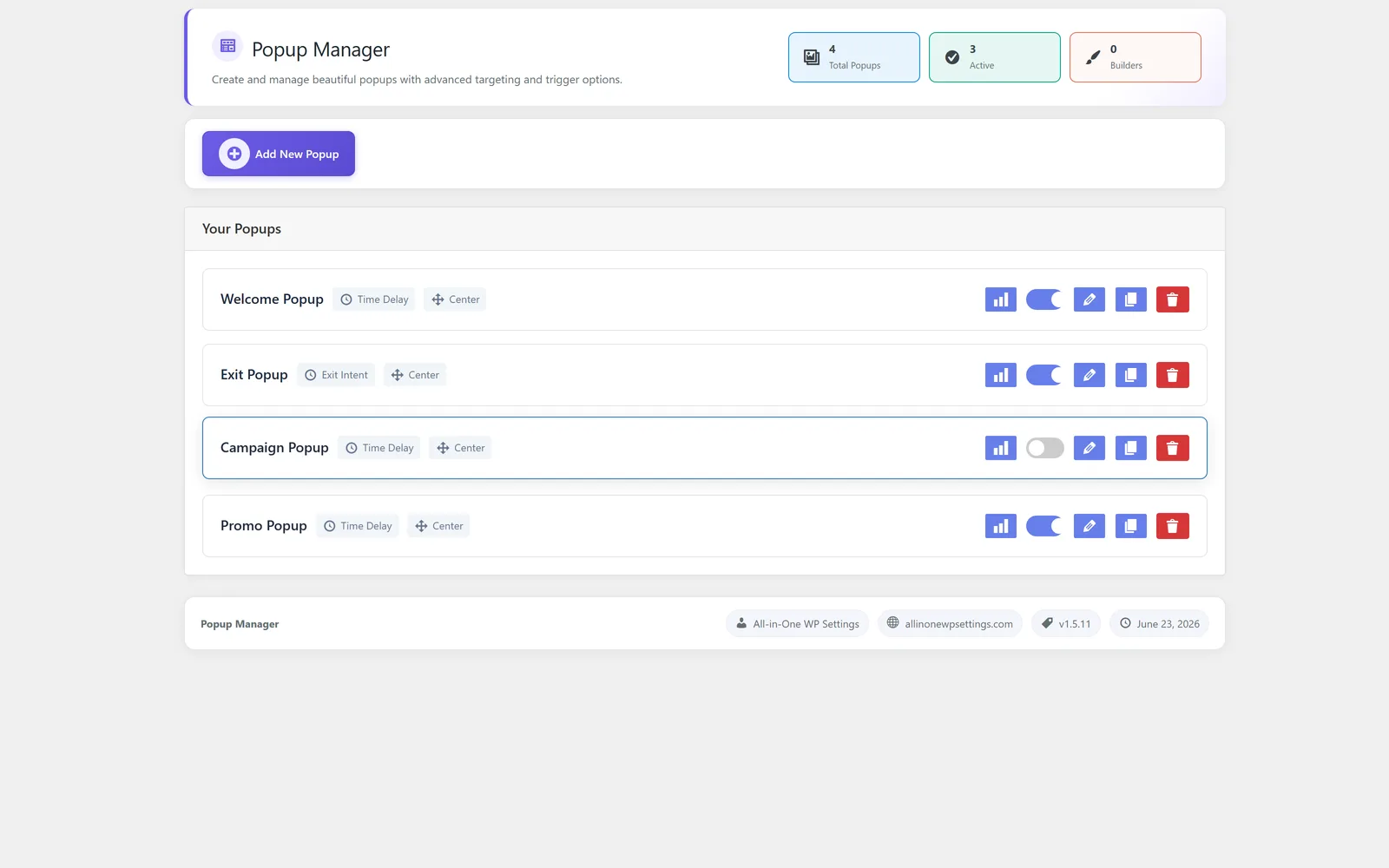Edit the Exit Popup
Viewport: 1389px width, 868px height.
pos(1089,375)
